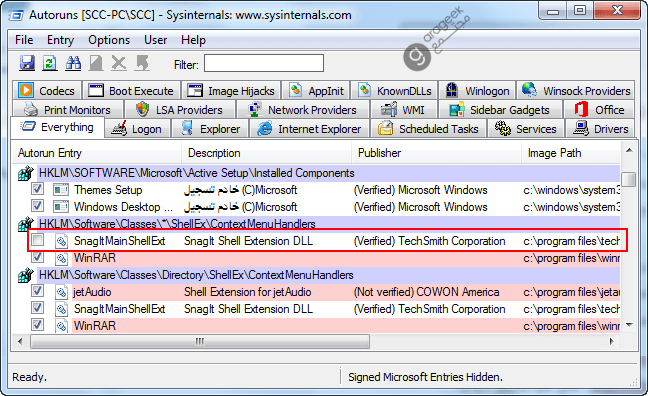Click the vertical scrollbar up arrow
This screenshot has height=396, width=648.
[x=629, y=150]
